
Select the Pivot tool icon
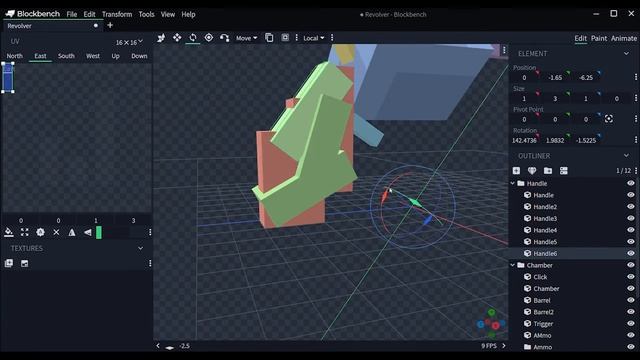coord(209,38)
